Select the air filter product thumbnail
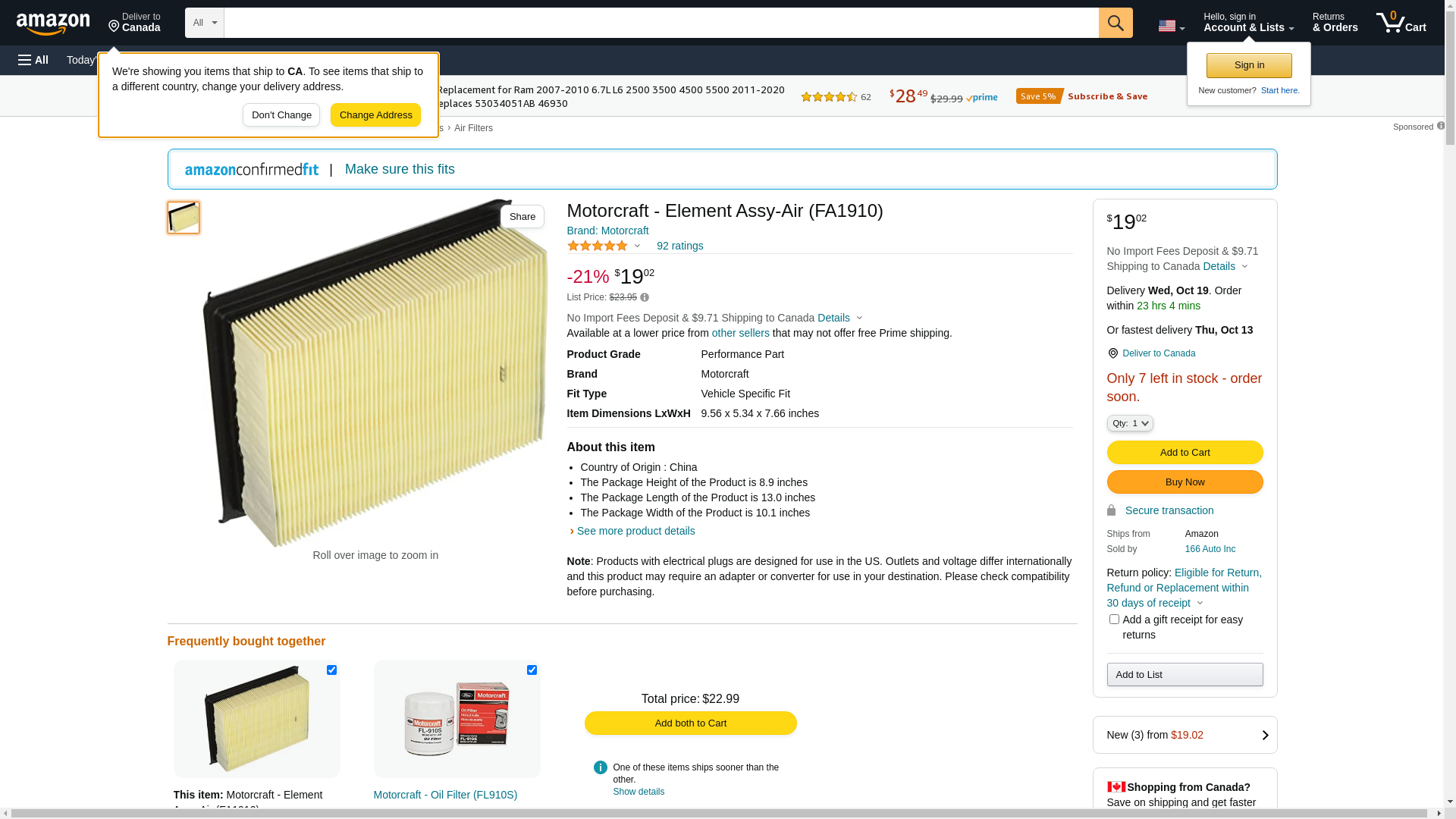The height and width of the screenshot is (819, 1456). click(184, 218)
